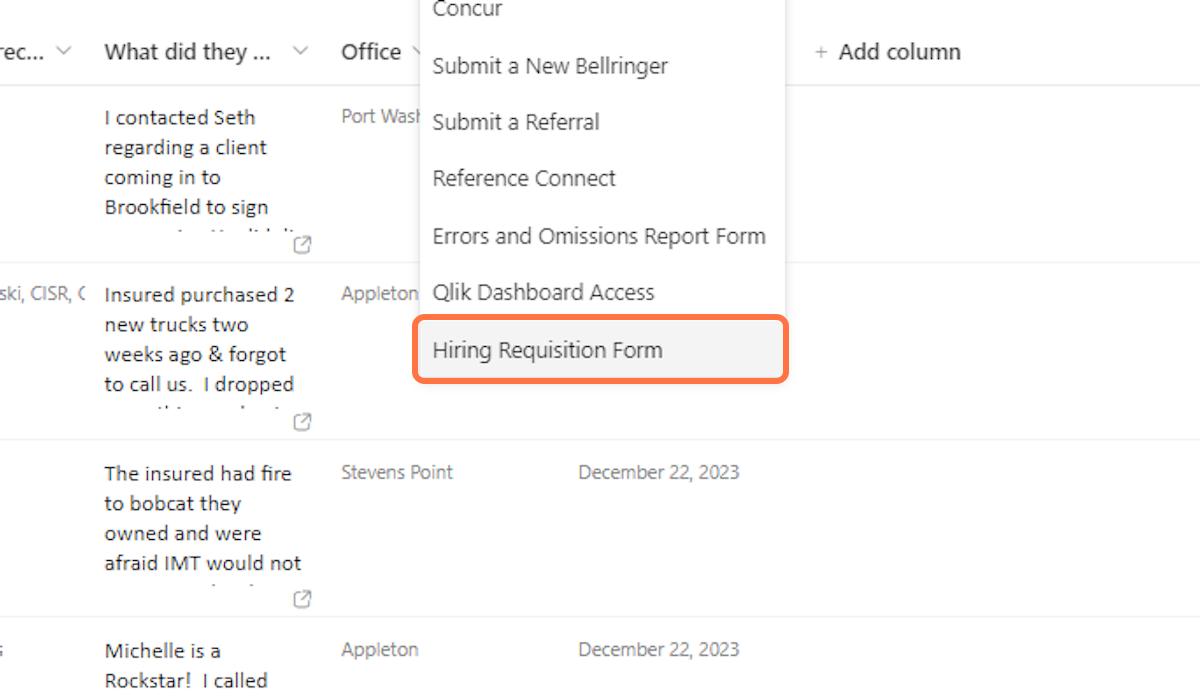Choose Qlik Dashboard Access menu entry

pyautogui.click(x=543, y=292)
